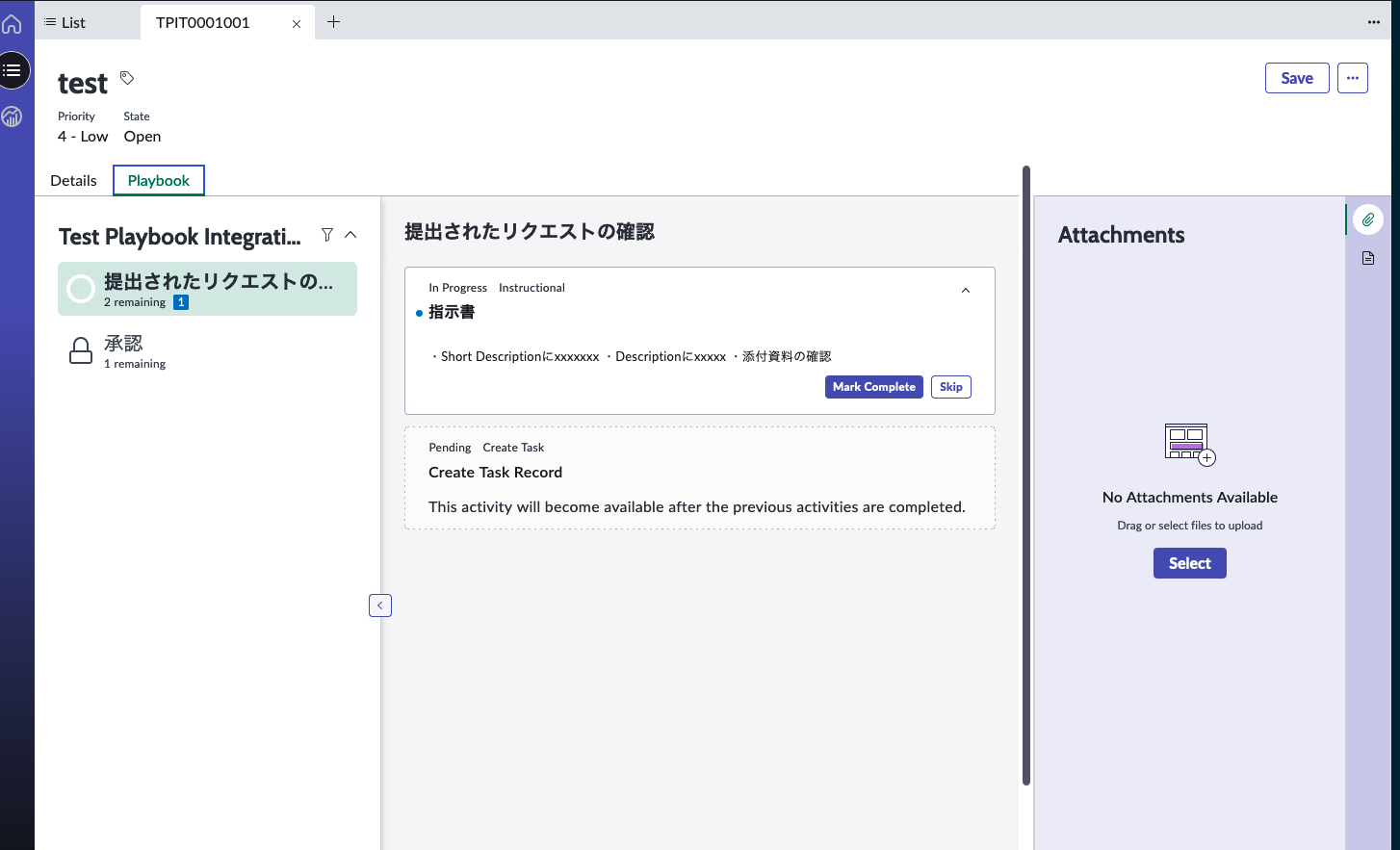Open the filter icon in the playbook panel
The width and height of the screenshot is (1400, 850).
327,234
